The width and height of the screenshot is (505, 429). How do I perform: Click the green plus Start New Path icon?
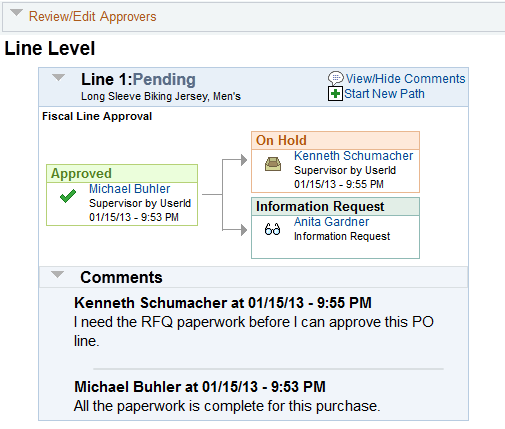(335, 94)
